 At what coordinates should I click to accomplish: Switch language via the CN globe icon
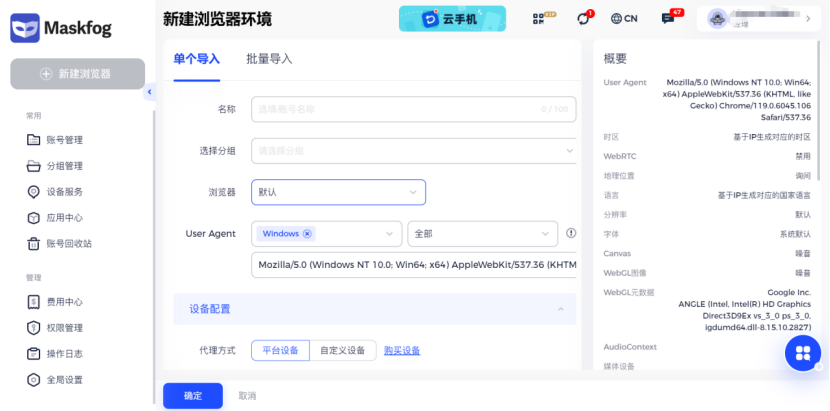[624, 19]
